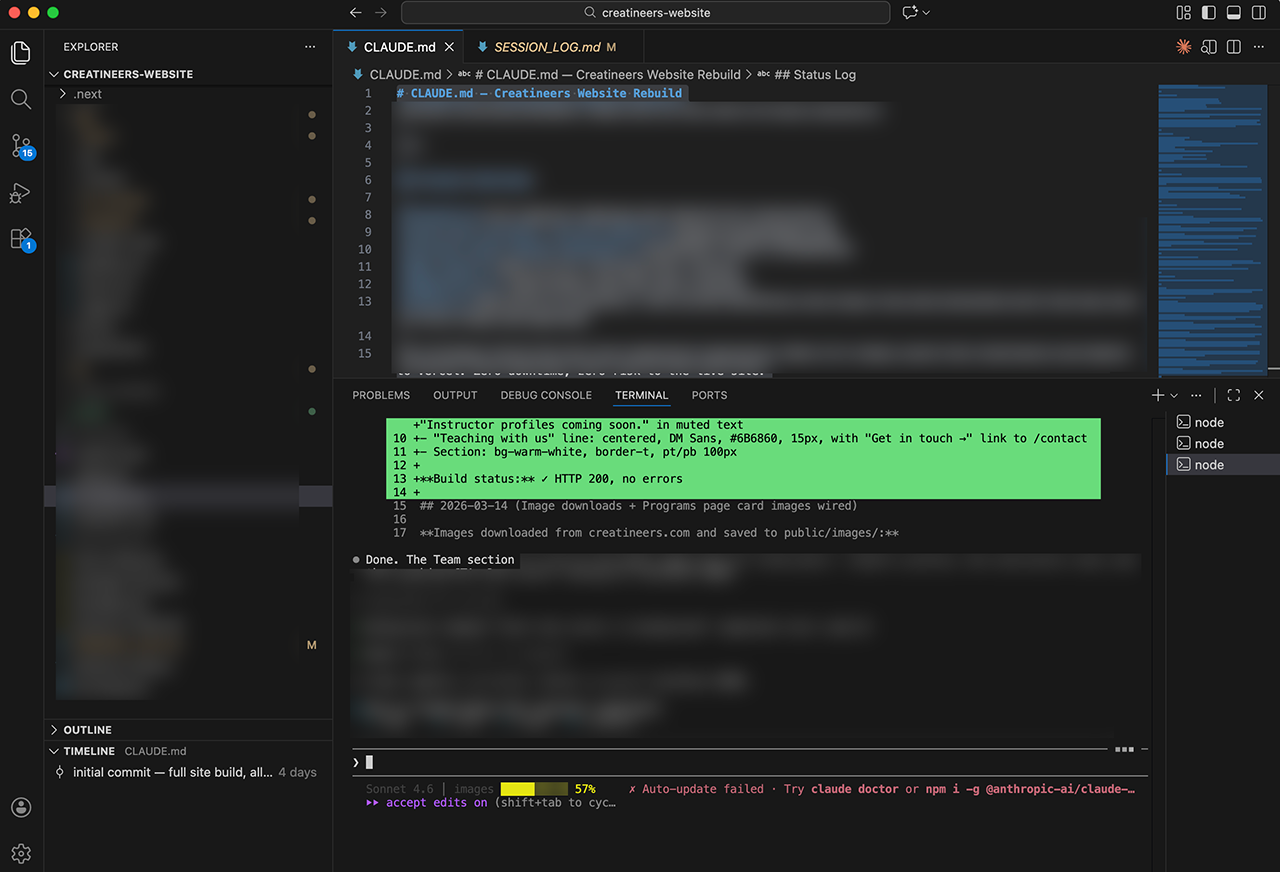Close the CLAUDE.md editor tab

[450, 47]
